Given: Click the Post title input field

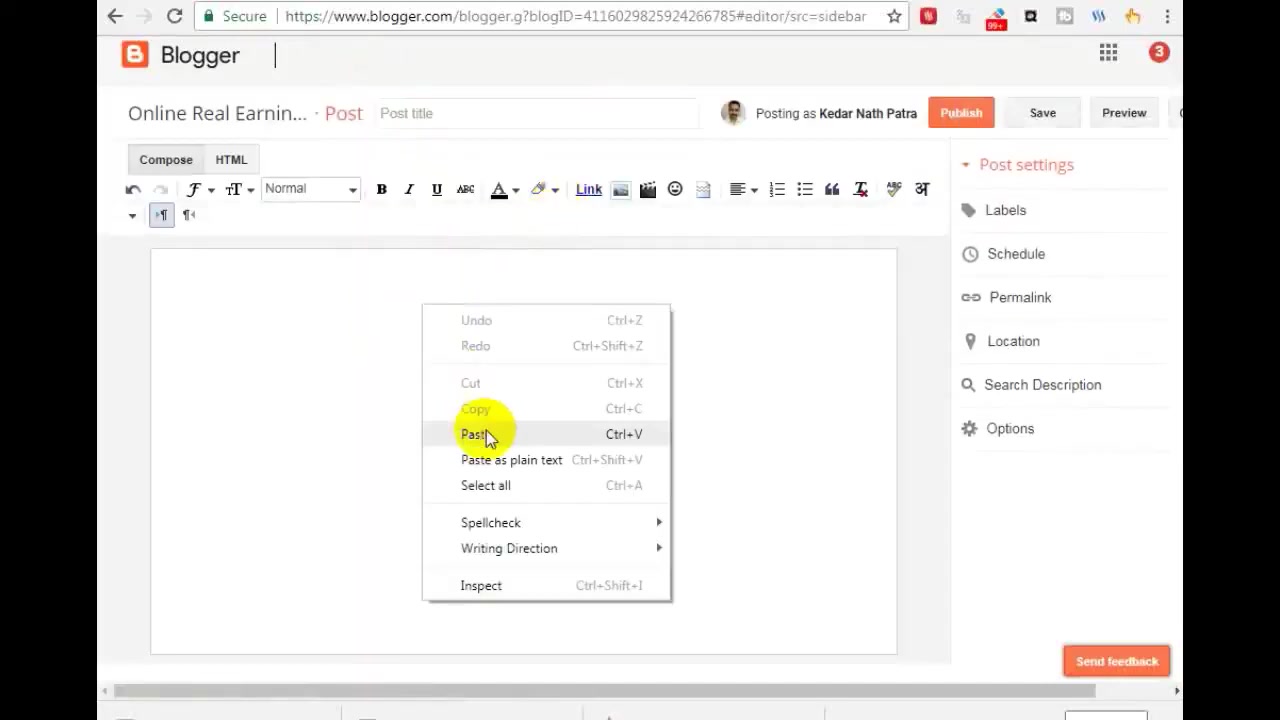Looking at the screenshot, I should point(537,113).
